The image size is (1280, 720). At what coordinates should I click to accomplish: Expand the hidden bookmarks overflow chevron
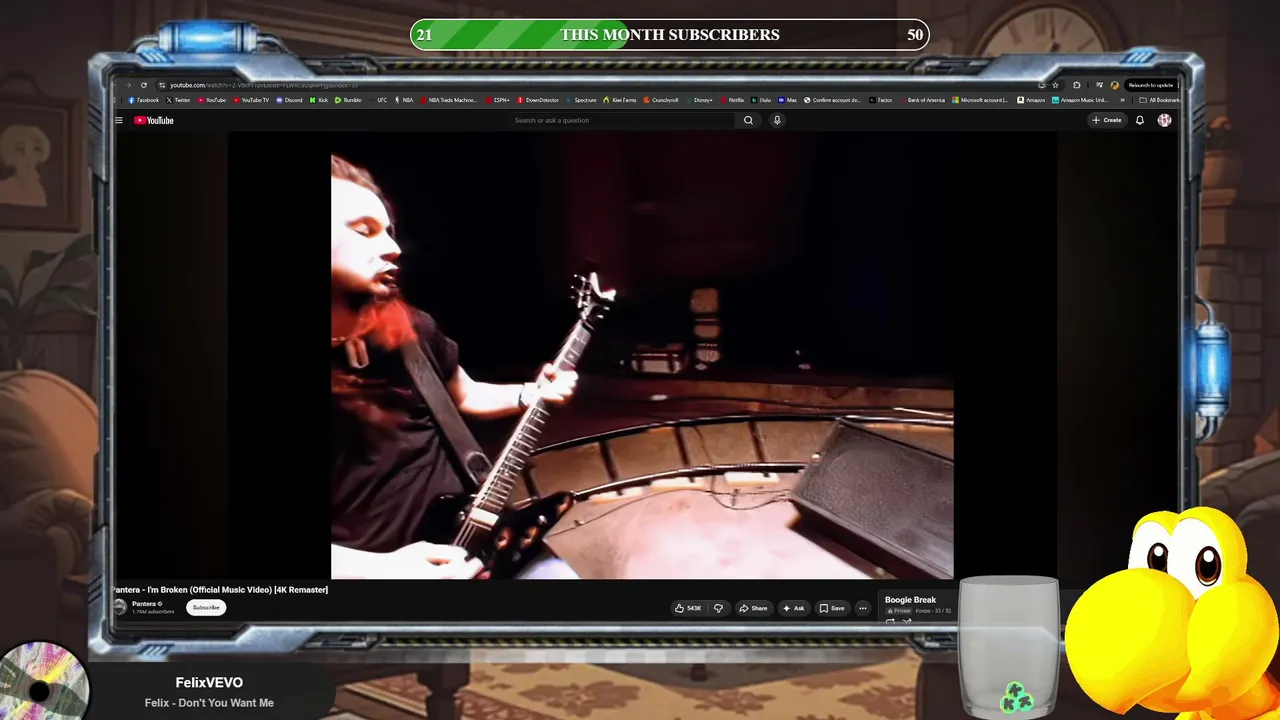point(1122,100)
